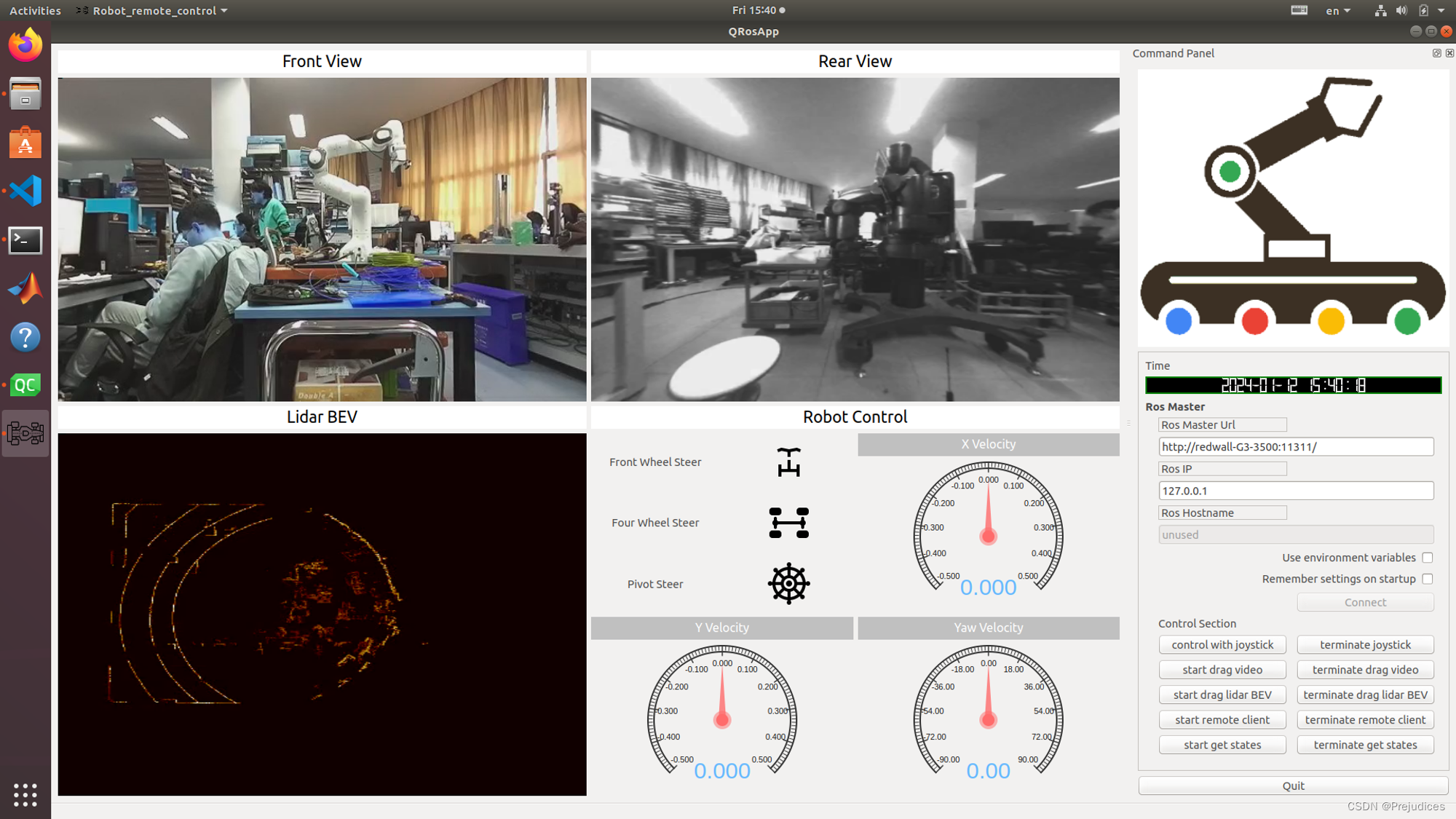Screen dimensions: 1456x819
Task: Select the Four Wheel Steer icon
Action: (x=788, y=523)
